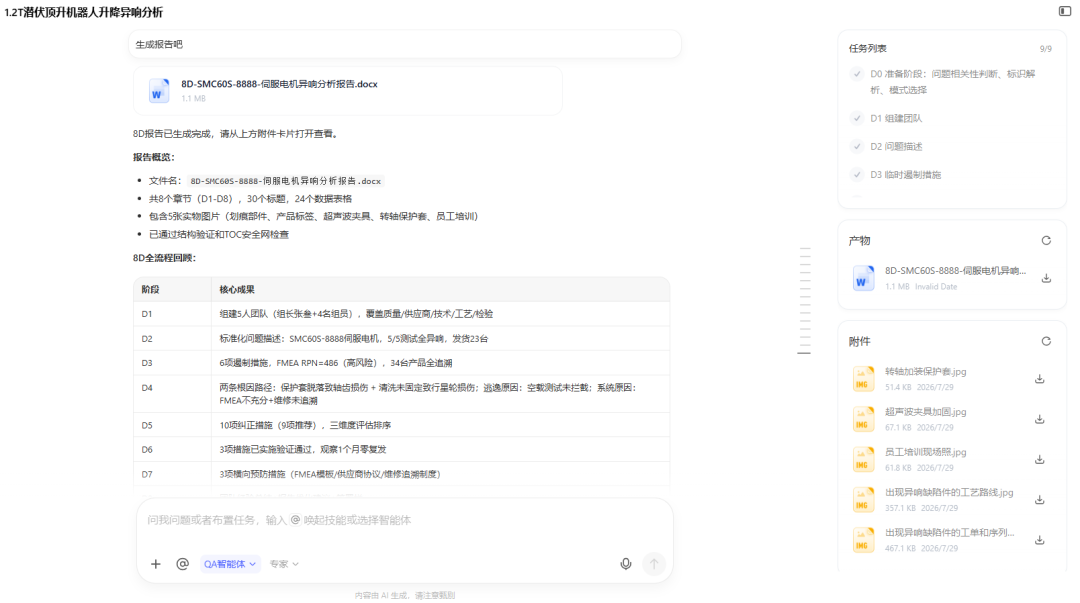This screenshot has height=603, width=1080.
Task: Download 转轴加装保护套.jpg attachment
Action: click(x=1039, y=379)
